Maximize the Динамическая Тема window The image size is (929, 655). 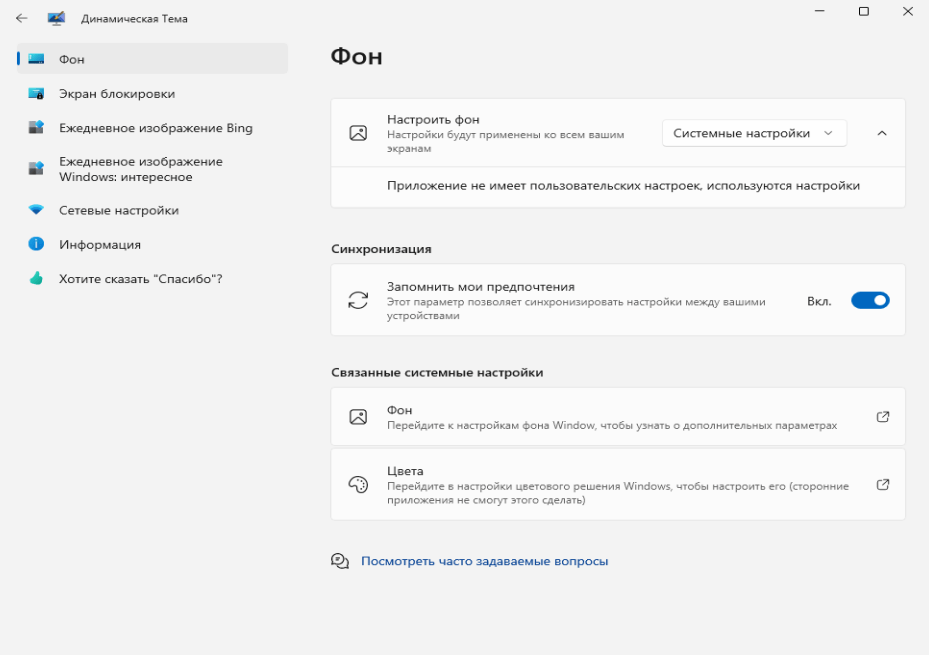[x=864, y=11]
